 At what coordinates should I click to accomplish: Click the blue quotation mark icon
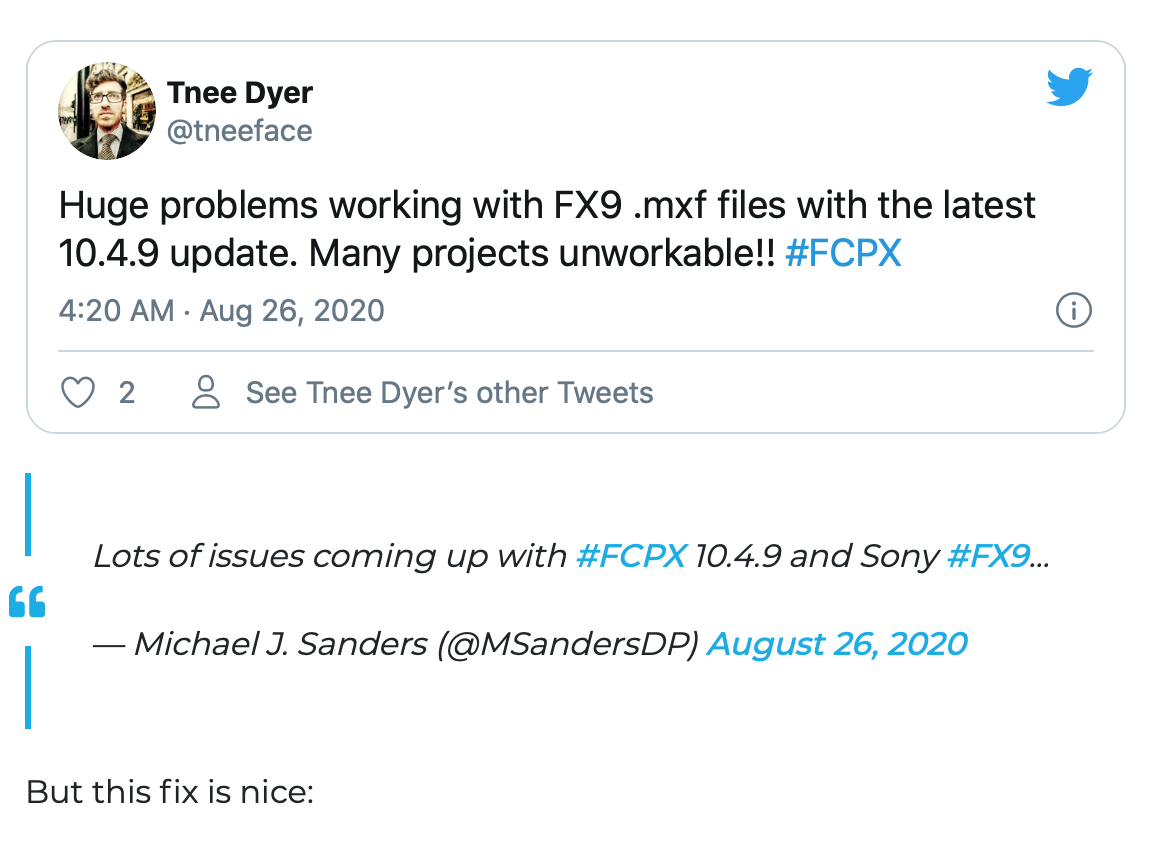tap(27, 602)
